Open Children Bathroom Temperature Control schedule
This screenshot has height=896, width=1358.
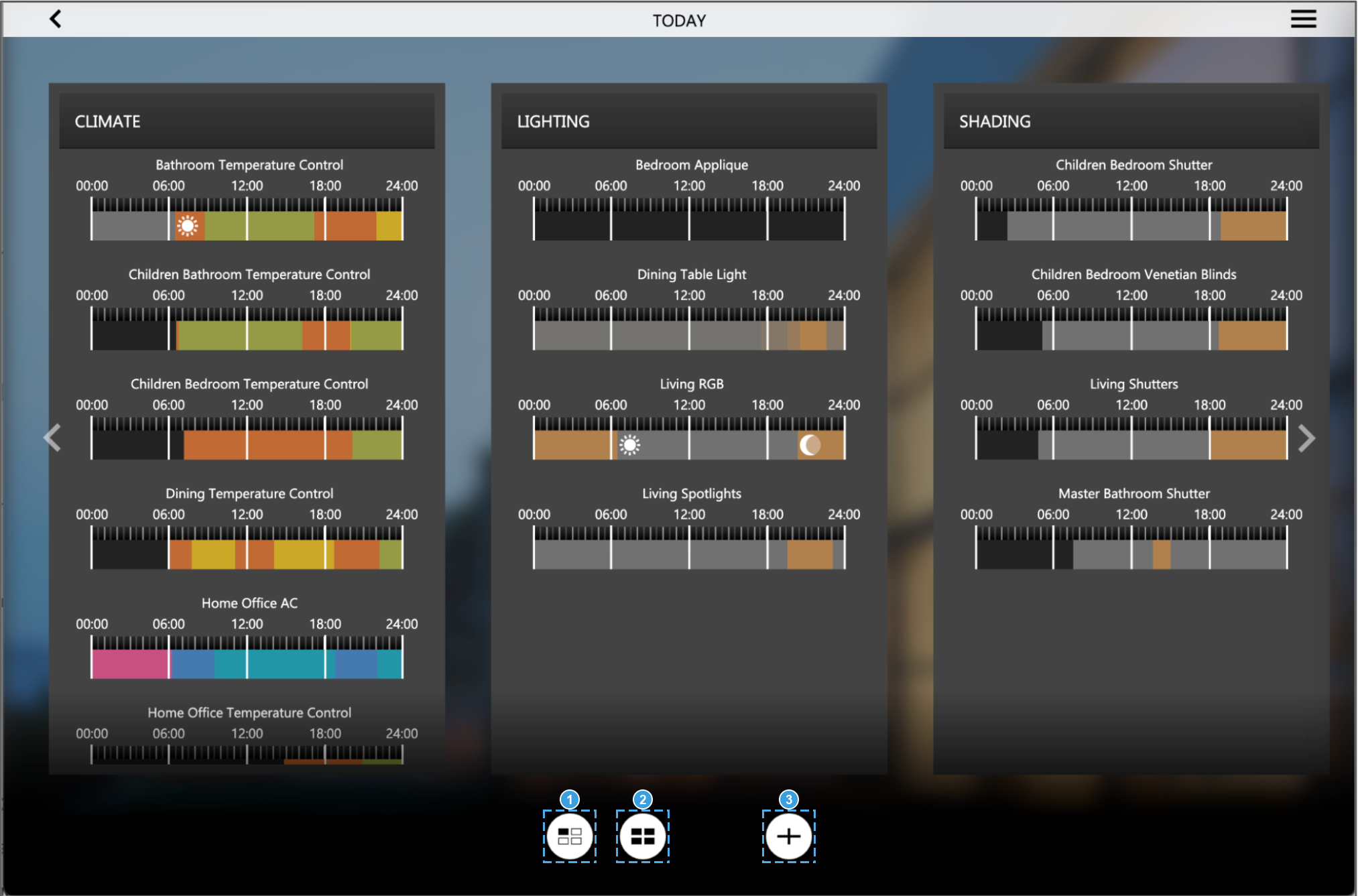click(249, 274)
